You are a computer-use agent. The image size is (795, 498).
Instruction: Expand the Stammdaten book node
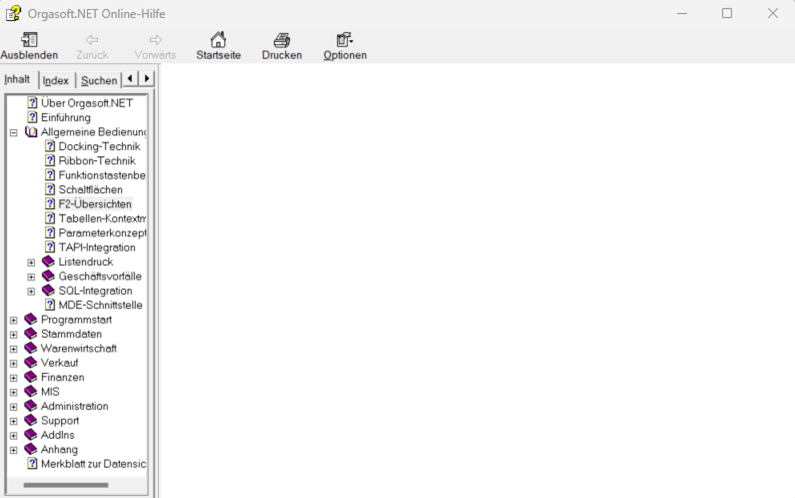(x=14, y=334)
